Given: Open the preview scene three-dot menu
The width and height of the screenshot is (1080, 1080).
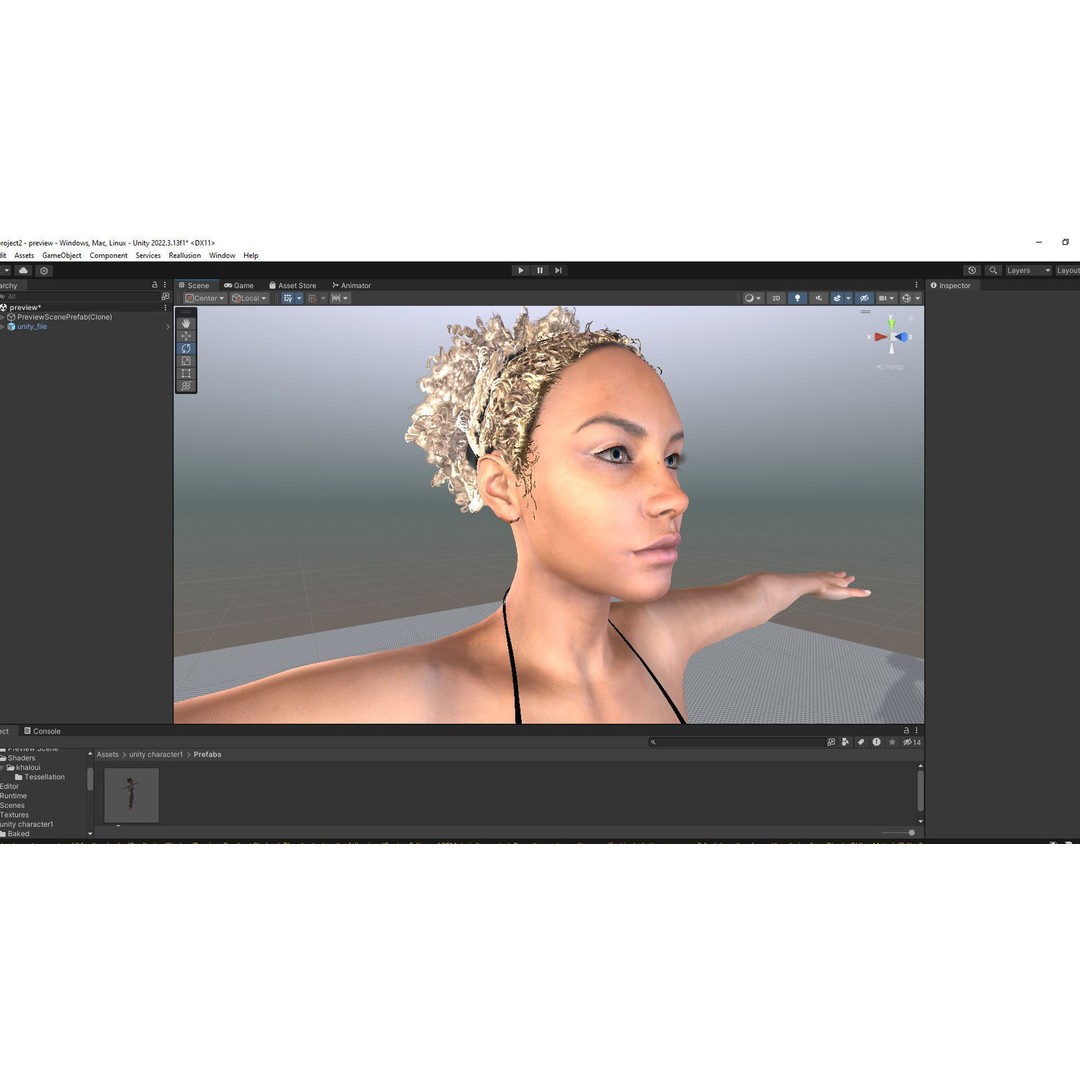Looking at the screenshot, I should click(165, 308).
